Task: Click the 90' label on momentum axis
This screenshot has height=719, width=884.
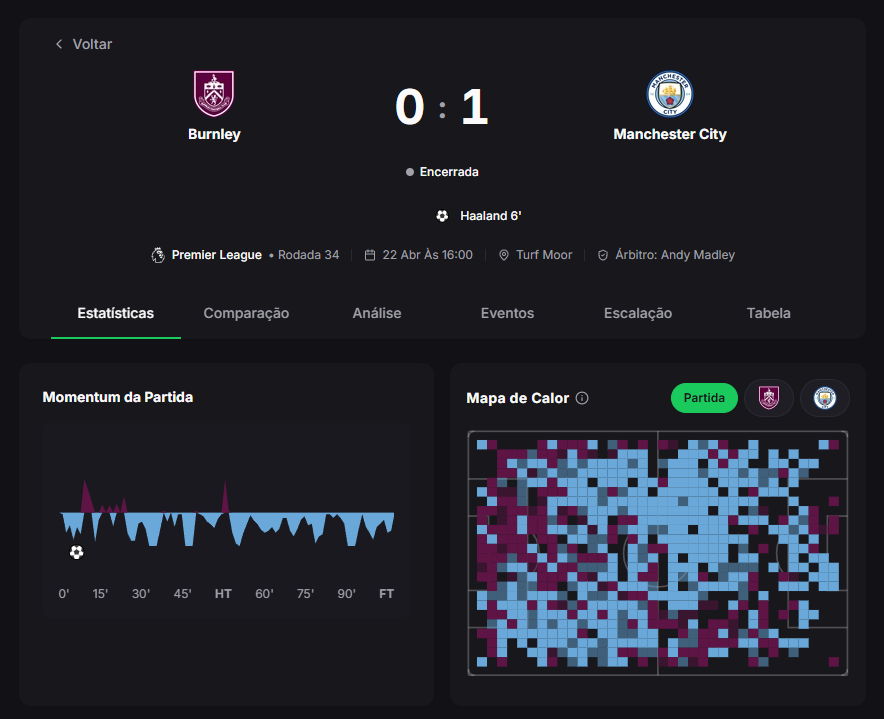Action: [346, 594]
